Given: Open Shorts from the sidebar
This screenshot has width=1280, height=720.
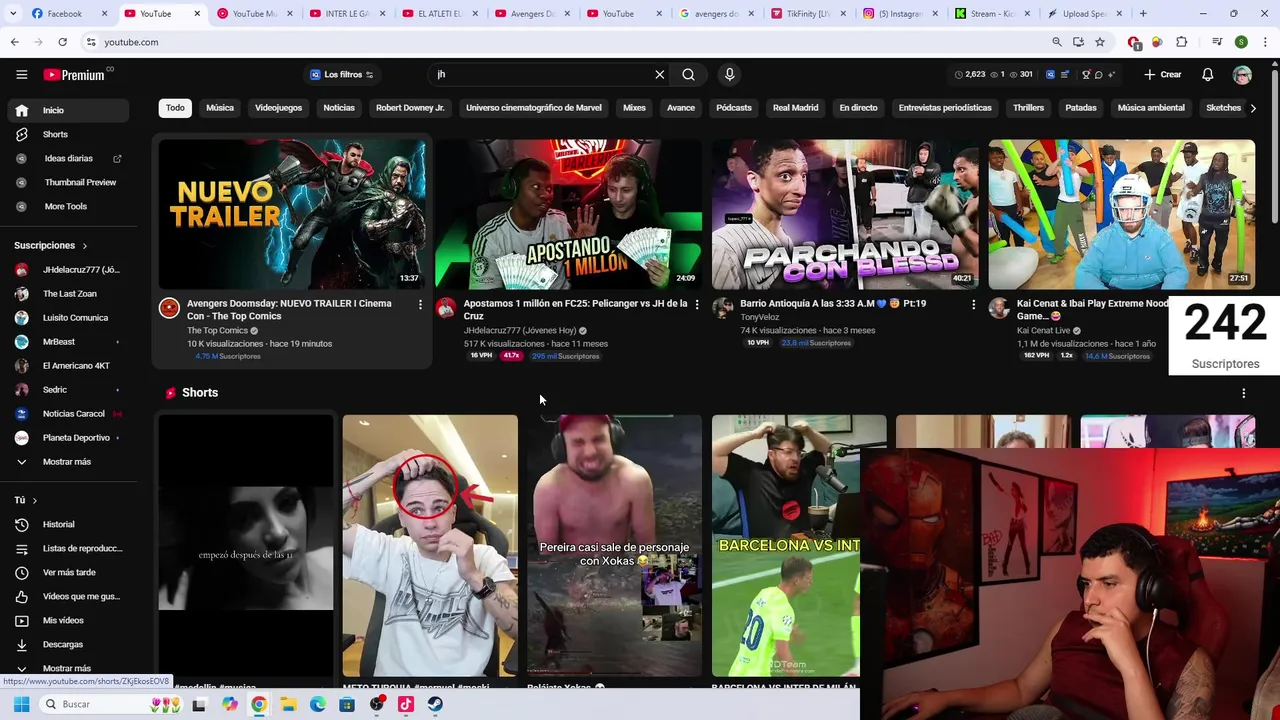Looking at the screenshot, I should (68, 134).
